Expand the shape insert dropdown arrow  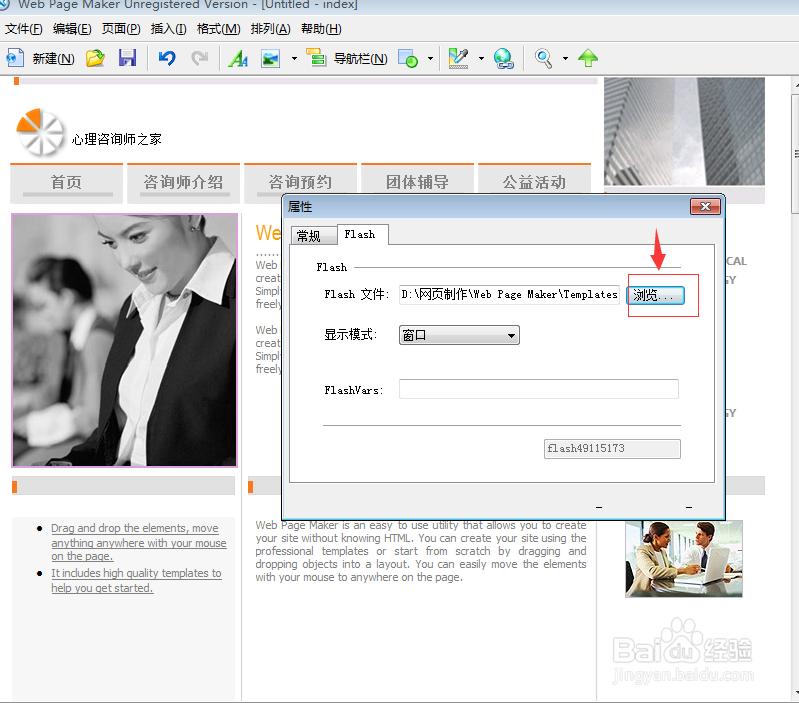[x=431, y=59]
